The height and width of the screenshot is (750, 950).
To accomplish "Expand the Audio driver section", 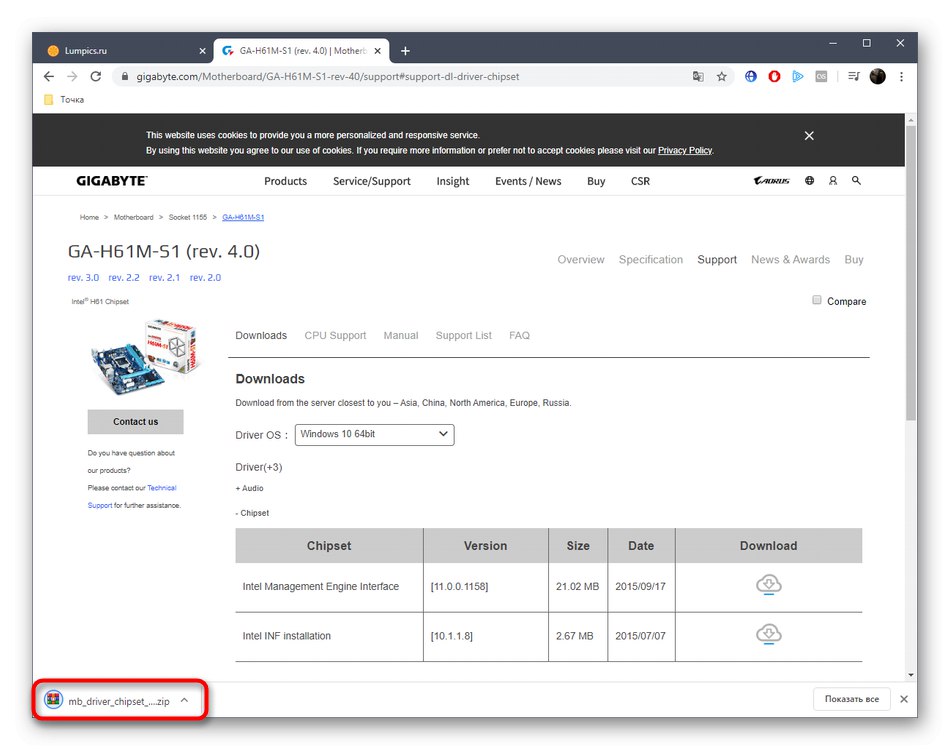I will click(249, 488).
